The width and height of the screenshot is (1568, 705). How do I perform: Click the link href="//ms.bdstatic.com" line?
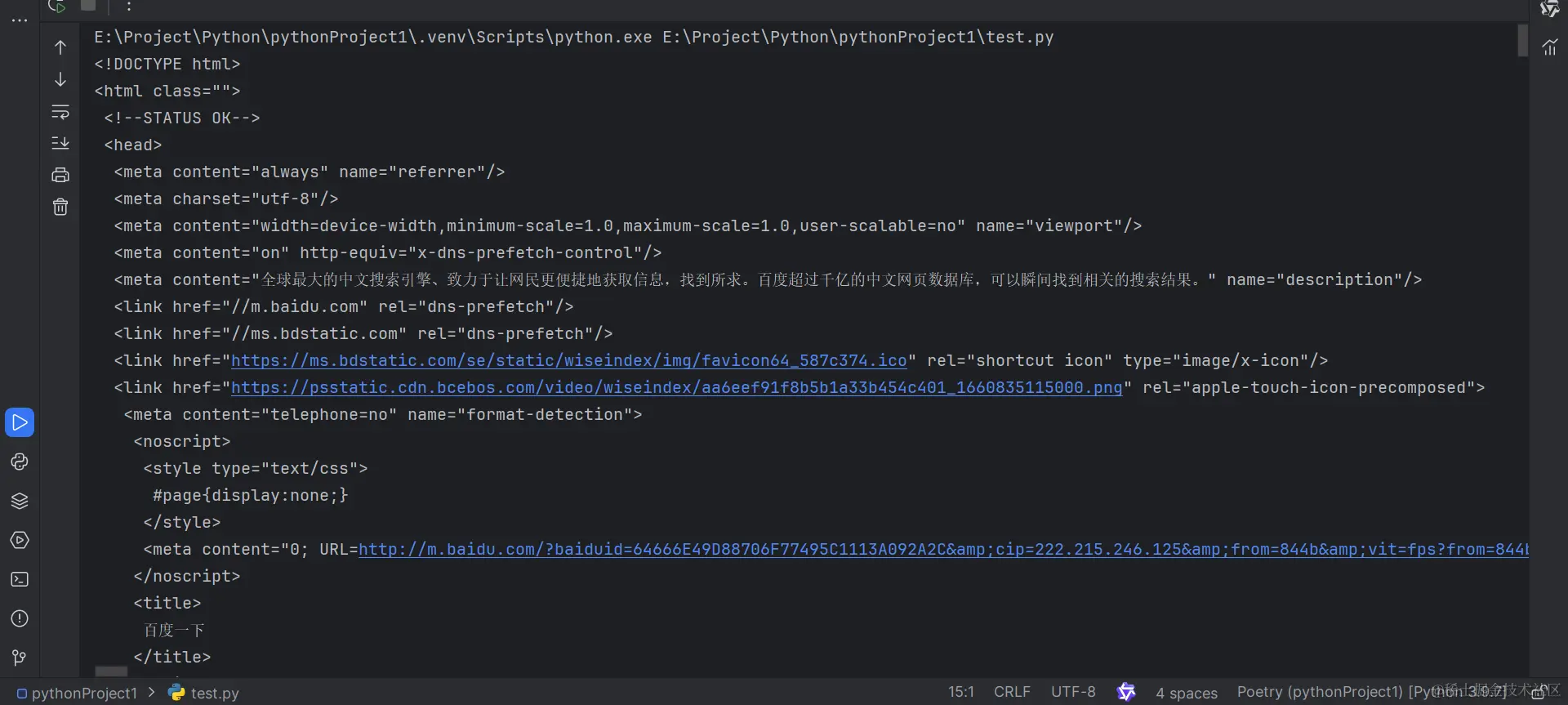(363, 333)
